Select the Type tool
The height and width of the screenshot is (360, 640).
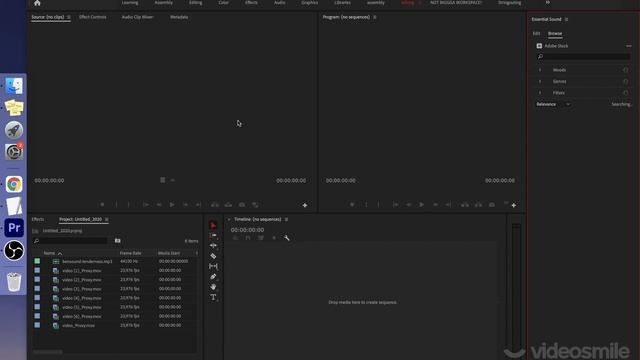pos(213,297)
